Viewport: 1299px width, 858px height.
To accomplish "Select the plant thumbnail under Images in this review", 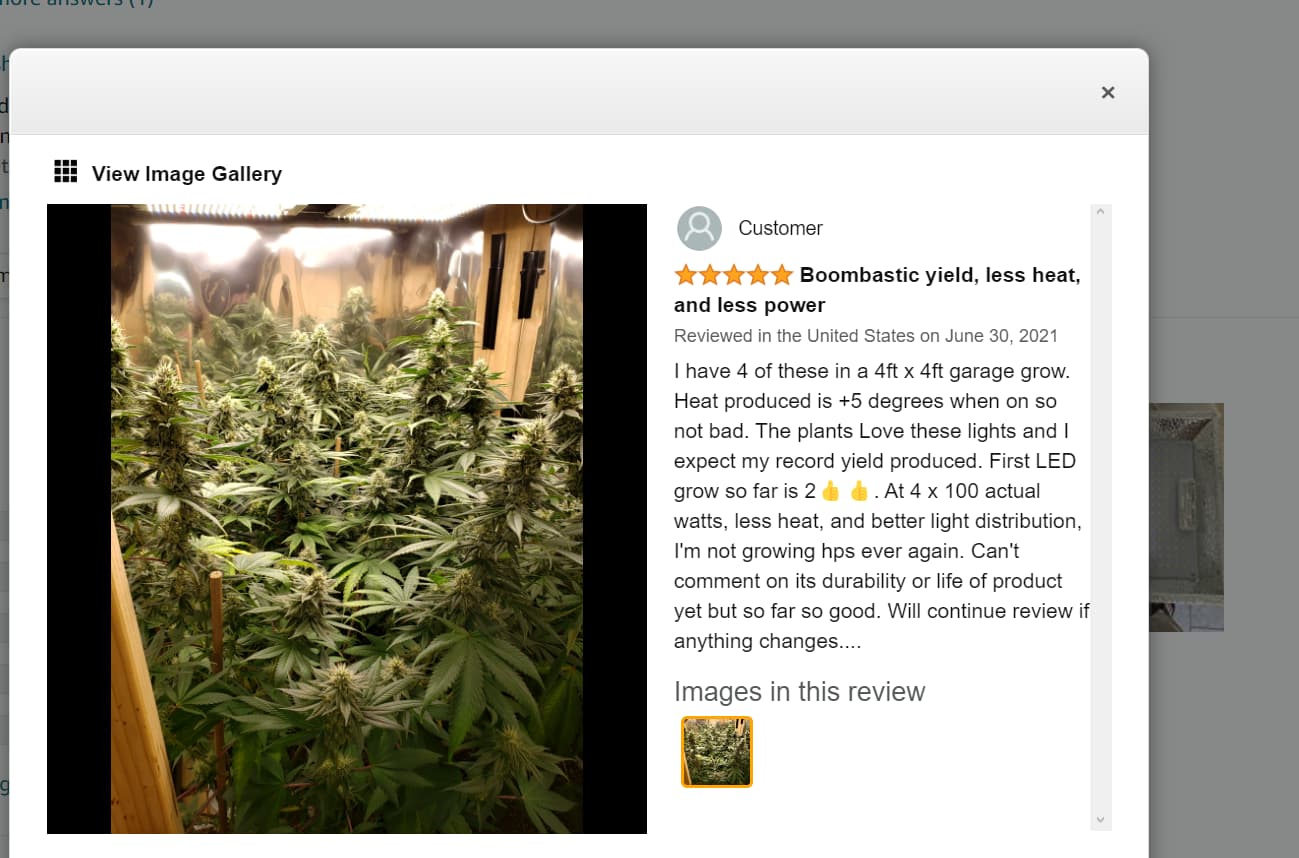I will 717,752.
